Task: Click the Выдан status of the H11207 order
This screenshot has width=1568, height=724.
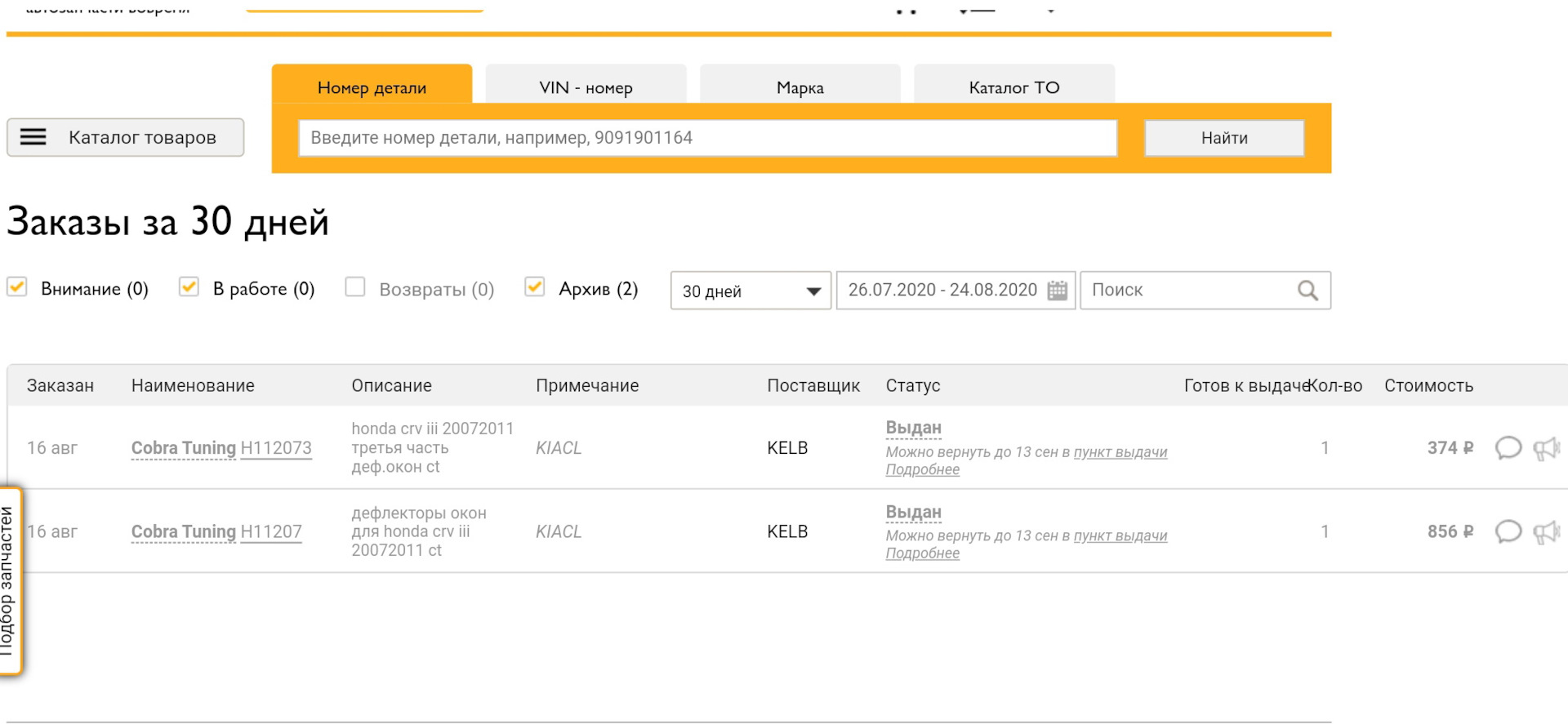Action: click(x=913, y=512)
